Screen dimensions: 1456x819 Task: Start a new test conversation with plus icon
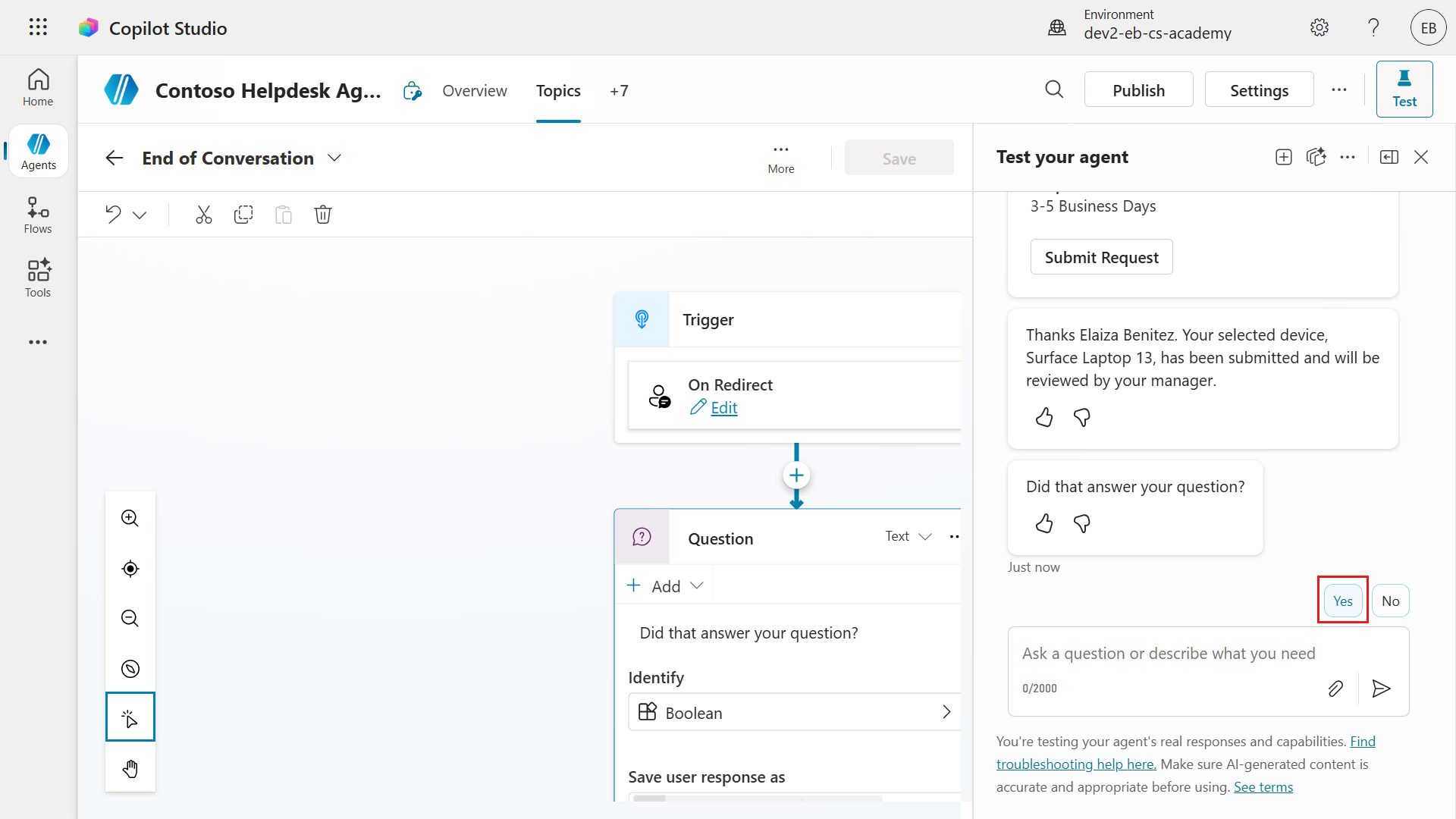point(1284,157)
